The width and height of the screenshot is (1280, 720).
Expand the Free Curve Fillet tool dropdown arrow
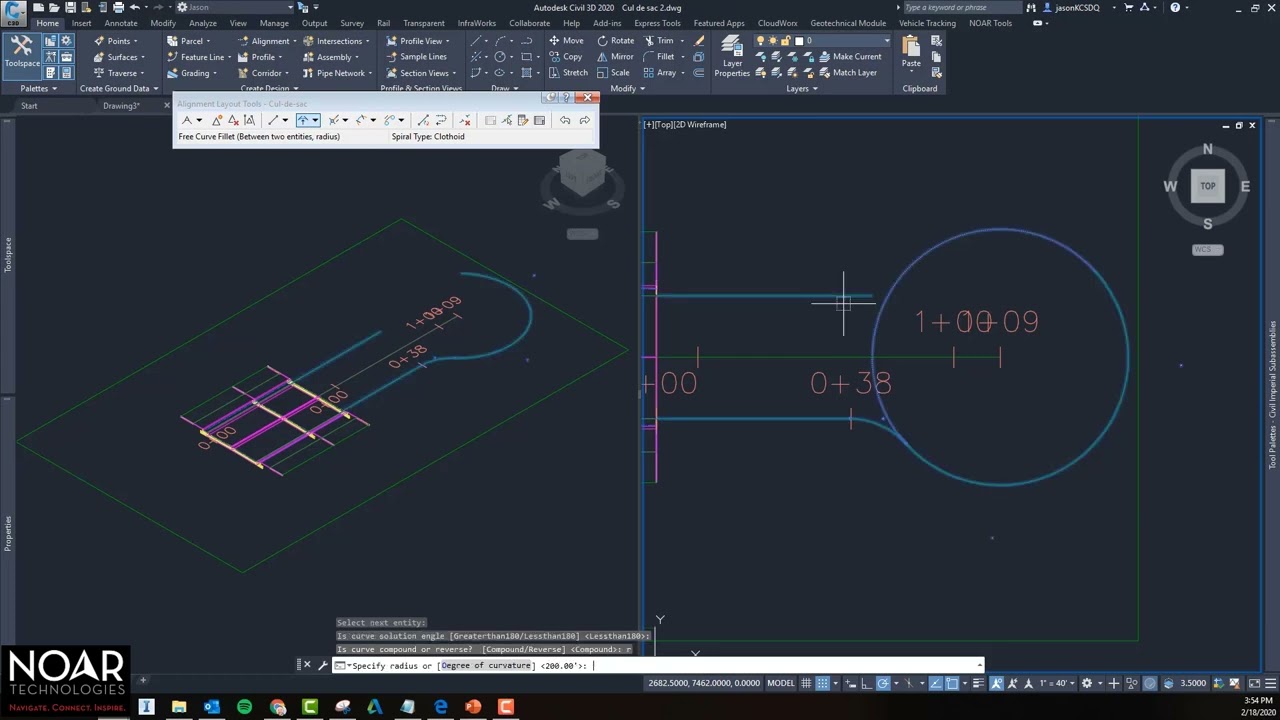click(315, 120)
